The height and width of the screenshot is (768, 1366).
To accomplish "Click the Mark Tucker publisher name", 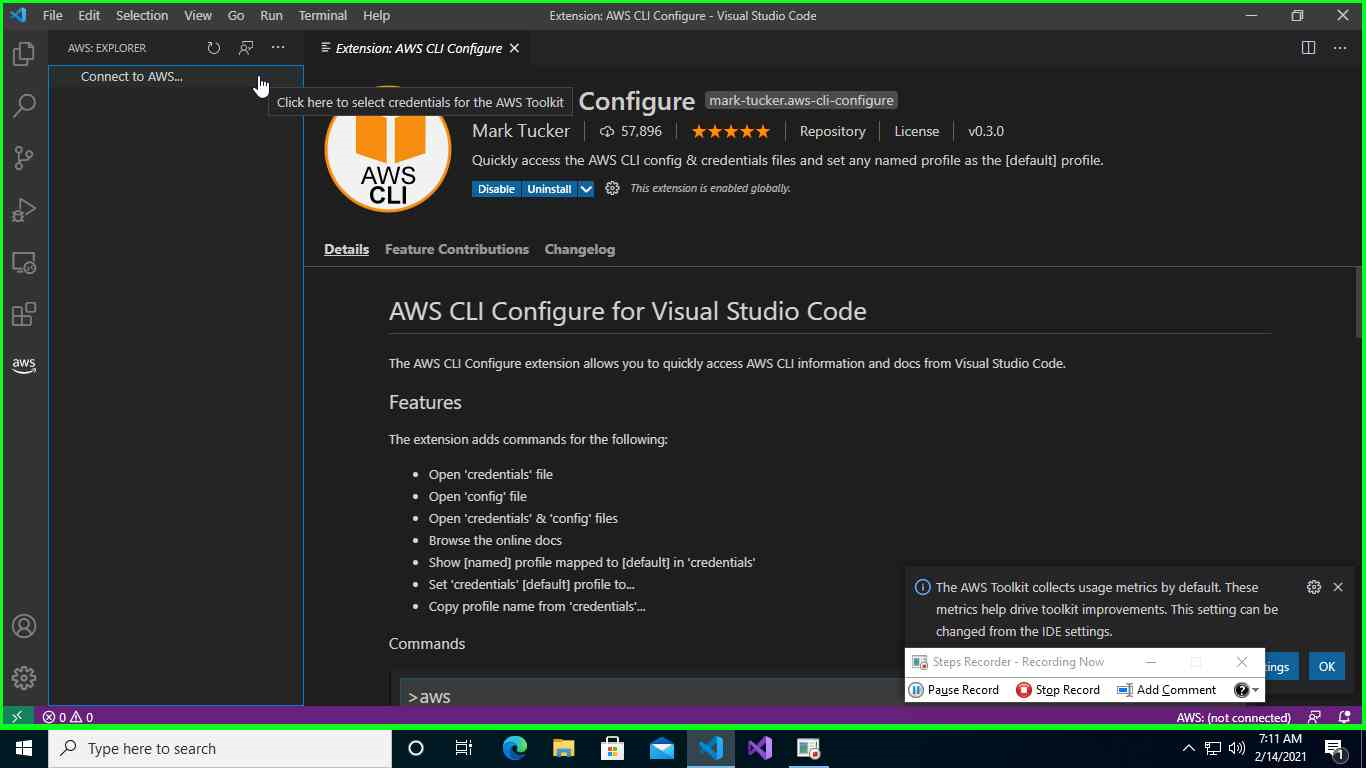I will 521,131.
